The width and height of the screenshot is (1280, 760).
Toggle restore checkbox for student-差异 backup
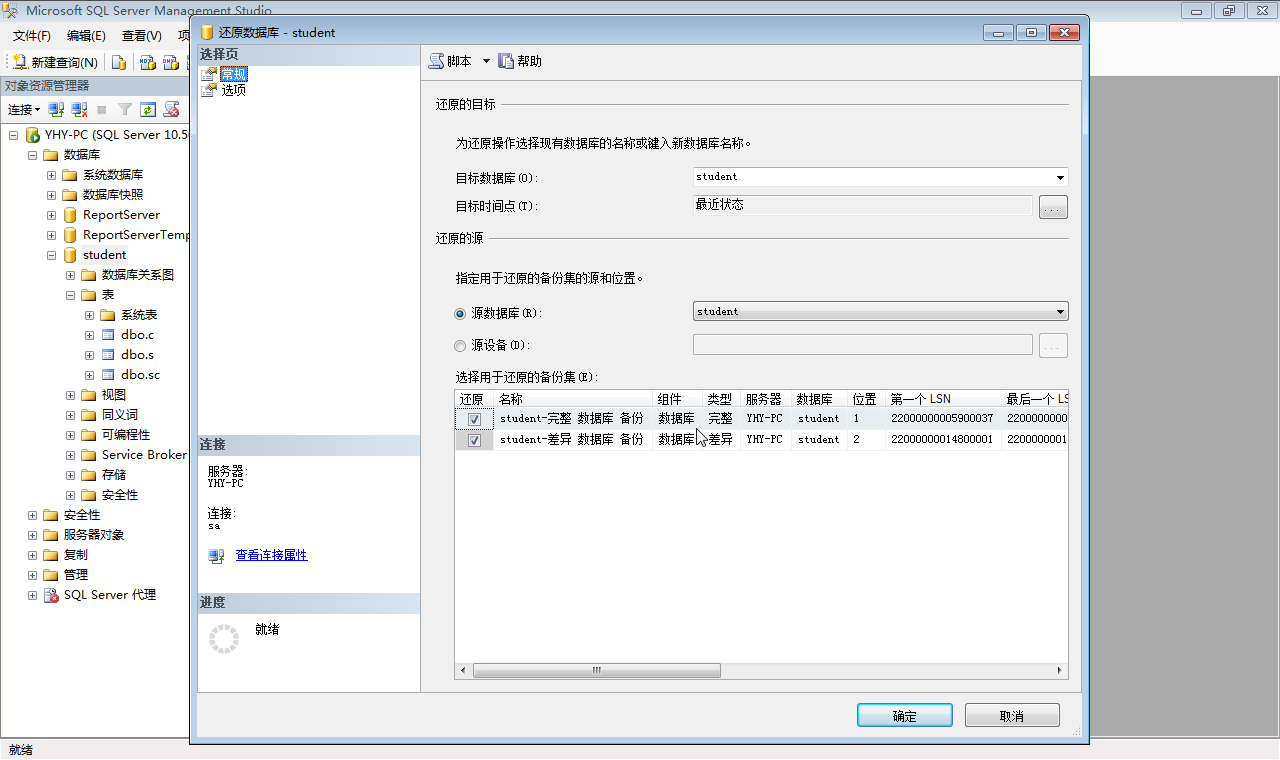tap(475, 440)
